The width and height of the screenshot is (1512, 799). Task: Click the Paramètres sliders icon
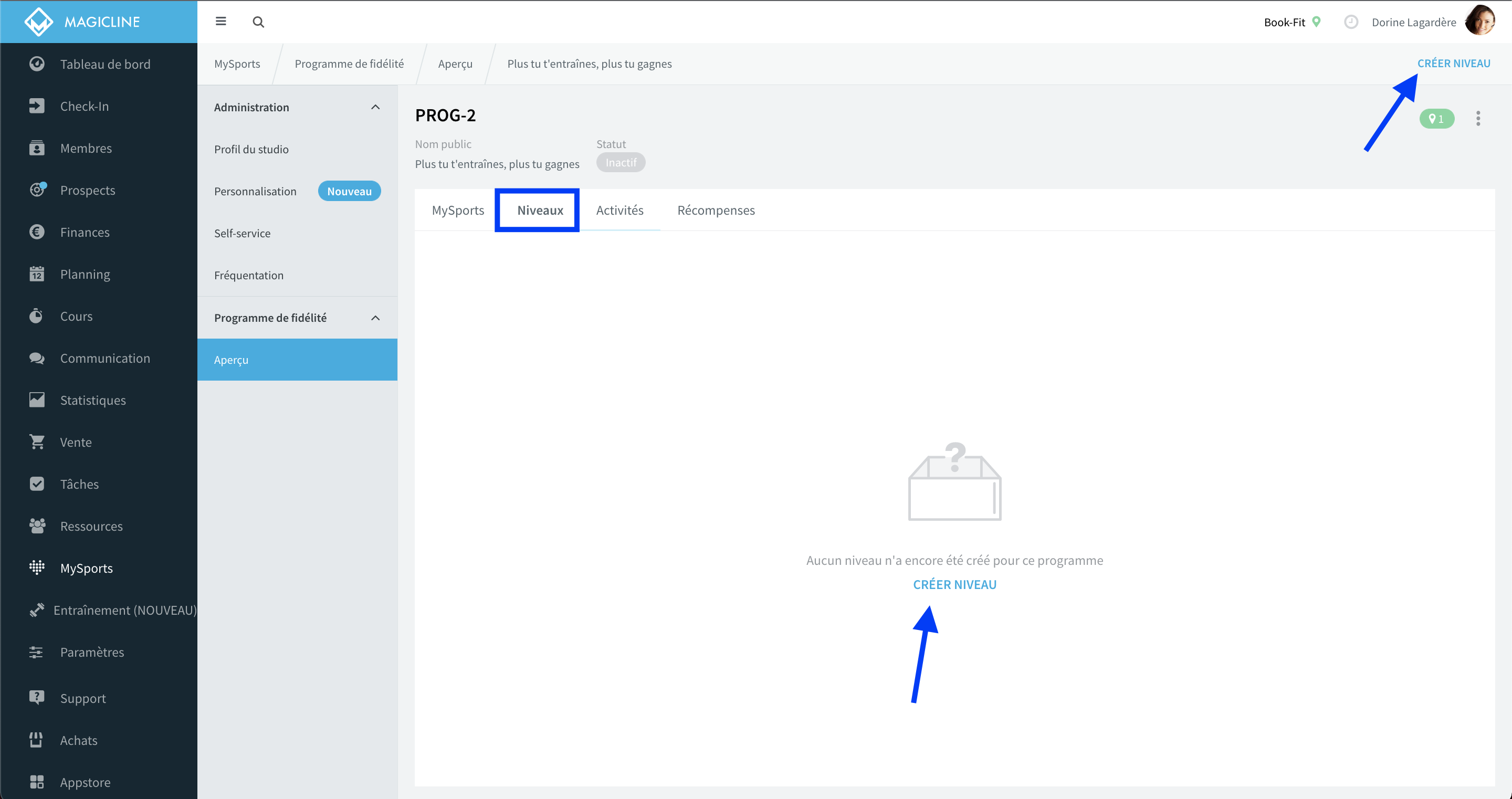click(36, 652)
